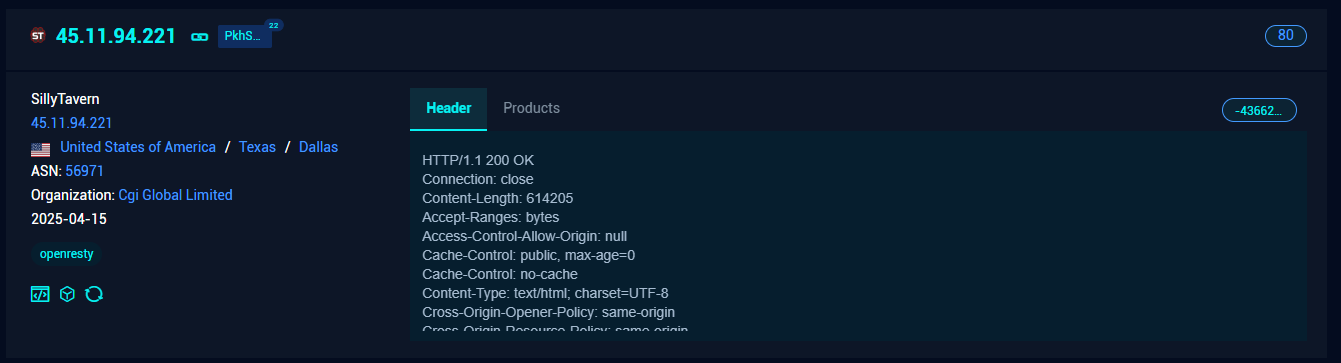
Task: Click the small 22 count badge
Action: click(274, 24)
